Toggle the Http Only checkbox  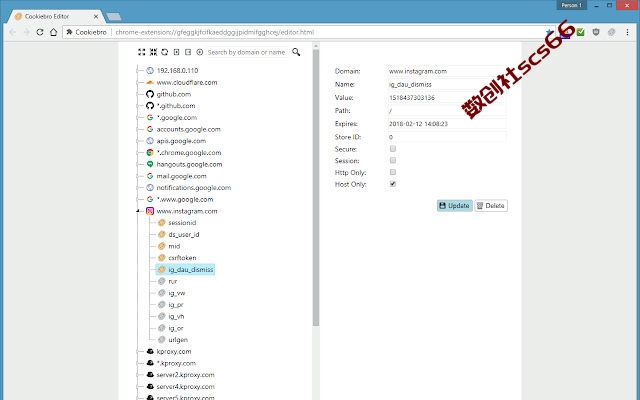393,172
